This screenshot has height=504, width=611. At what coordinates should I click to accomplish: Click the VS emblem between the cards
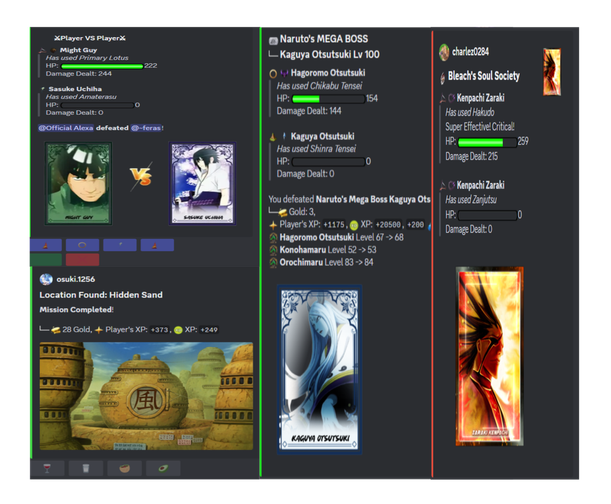tap(141, 177)
